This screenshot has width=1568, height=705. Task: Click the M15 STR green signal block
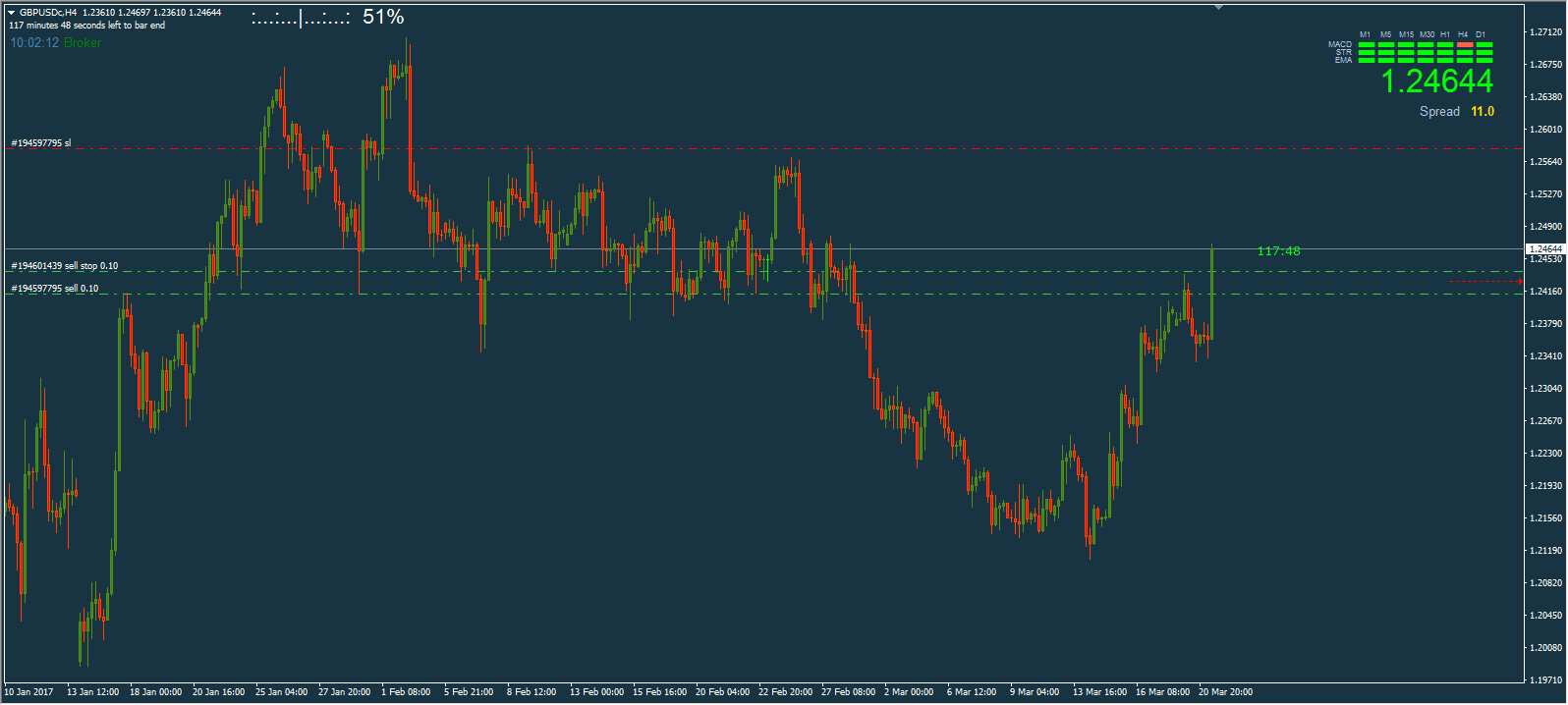point(1406,53)
